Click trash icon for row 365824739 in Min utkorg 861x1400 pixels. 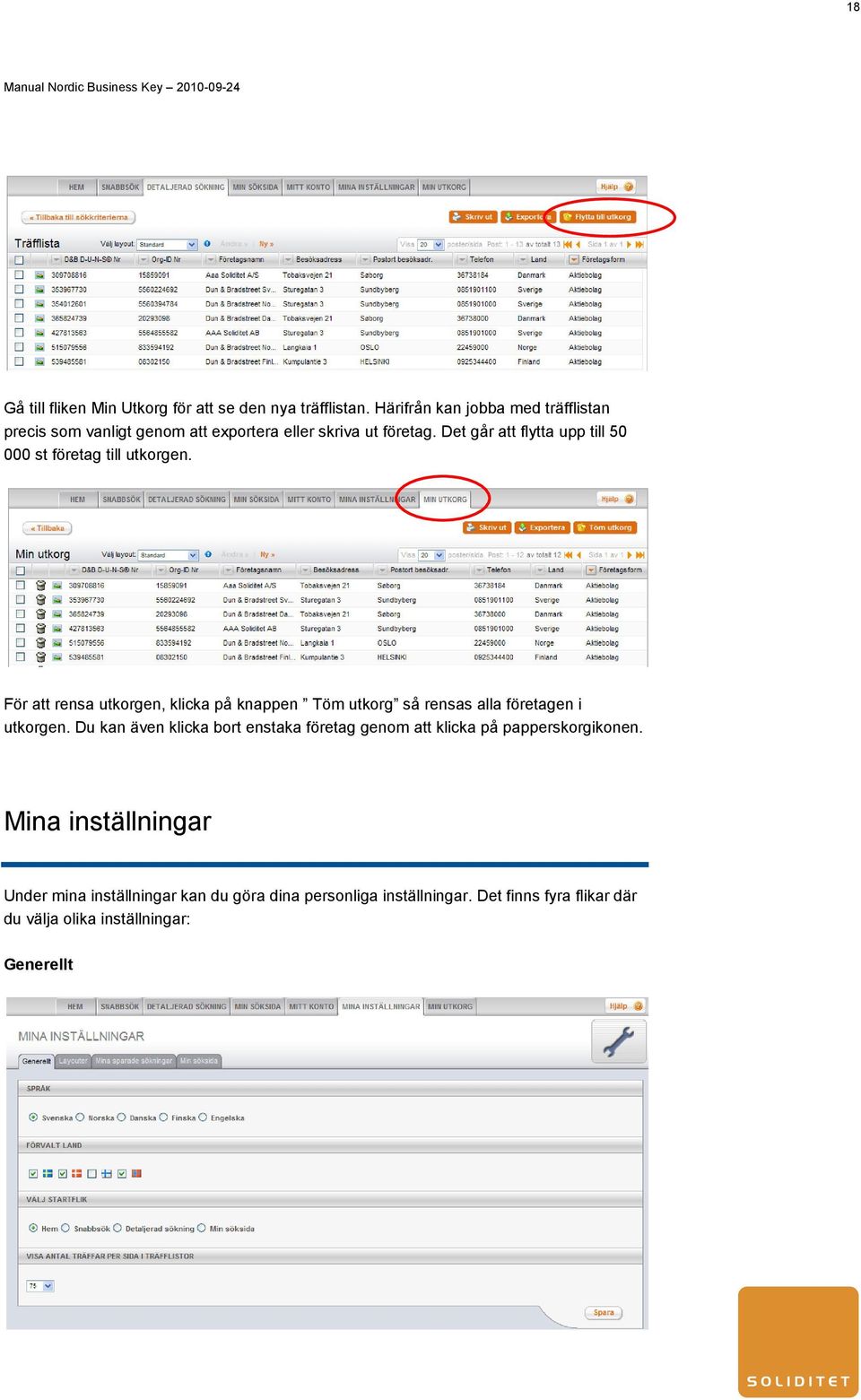click(40, 614)
